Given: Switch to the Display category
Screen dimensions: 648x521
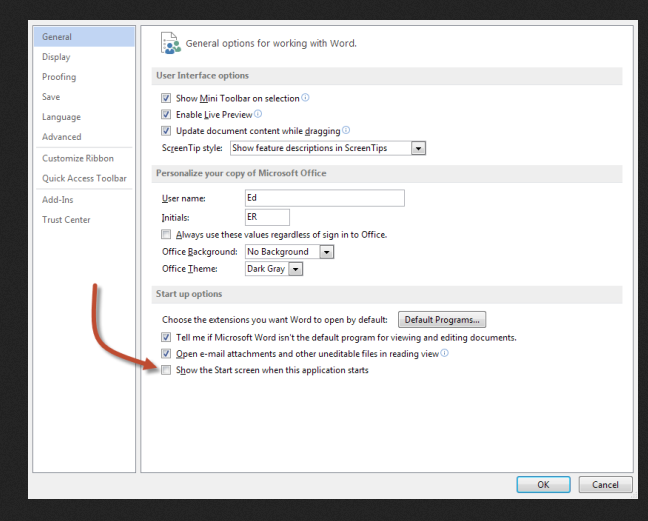Looking at the screenshot, I should 84,57.
